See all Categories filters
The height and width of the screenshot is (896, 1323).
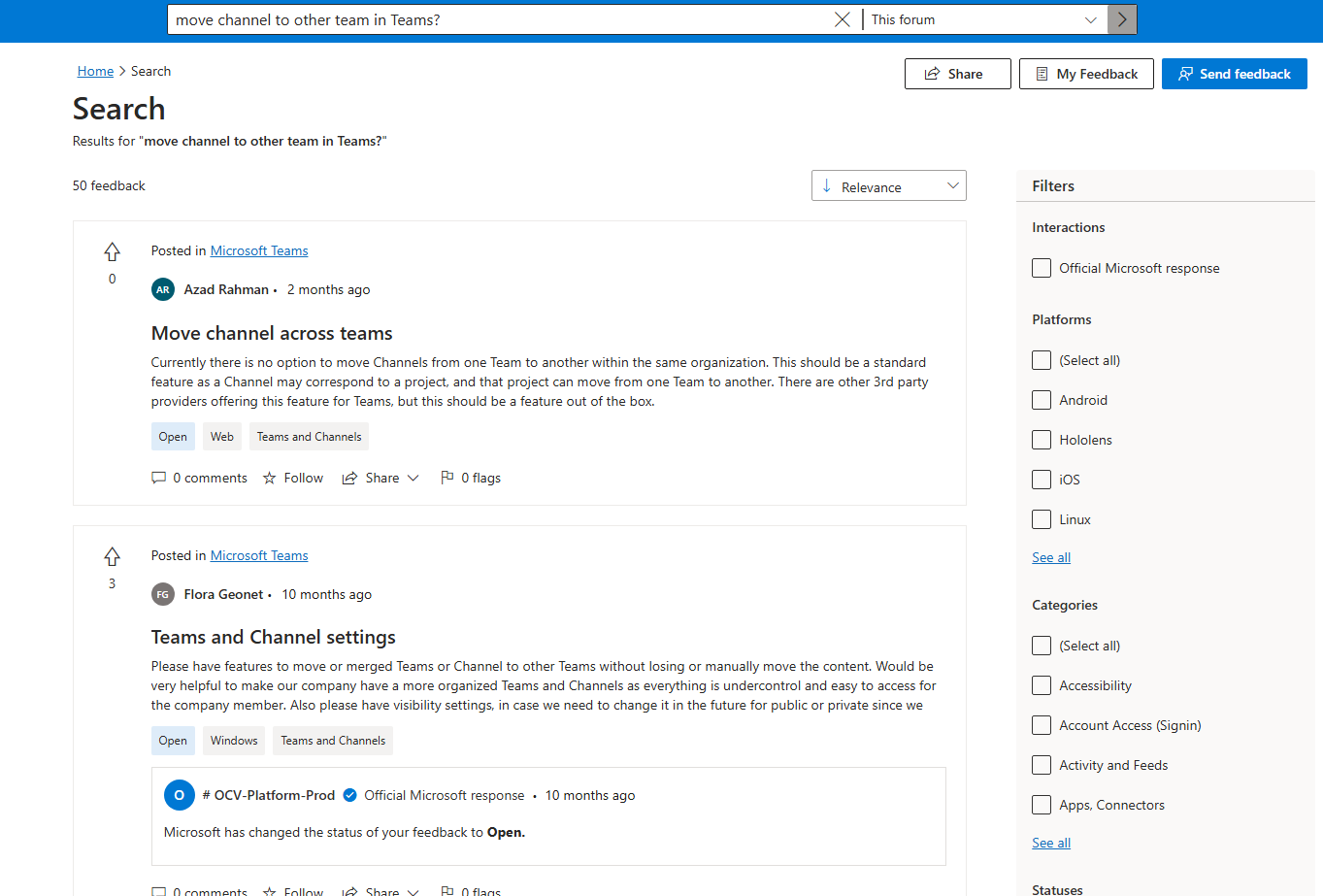[x=1051, y=843]
